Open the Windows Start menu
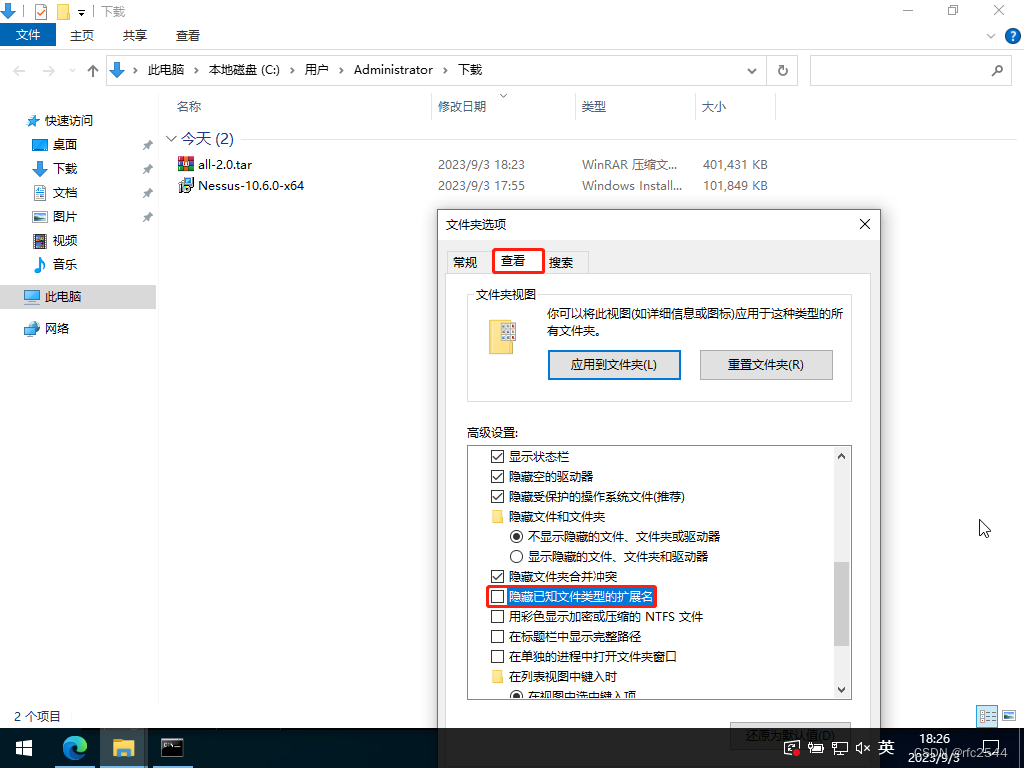Viewport: 1024px width, 768px height. [24, 748]
